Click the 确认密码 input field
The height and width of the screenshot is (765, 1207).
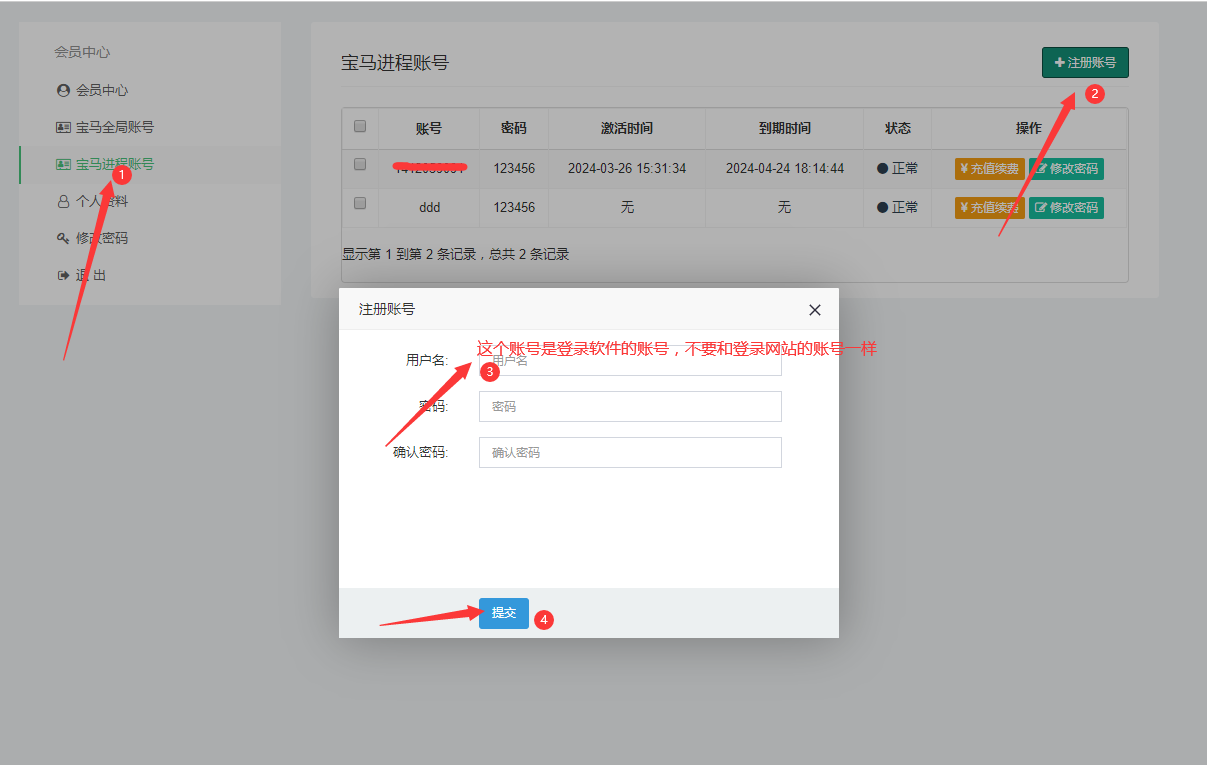tap(630, 452)
